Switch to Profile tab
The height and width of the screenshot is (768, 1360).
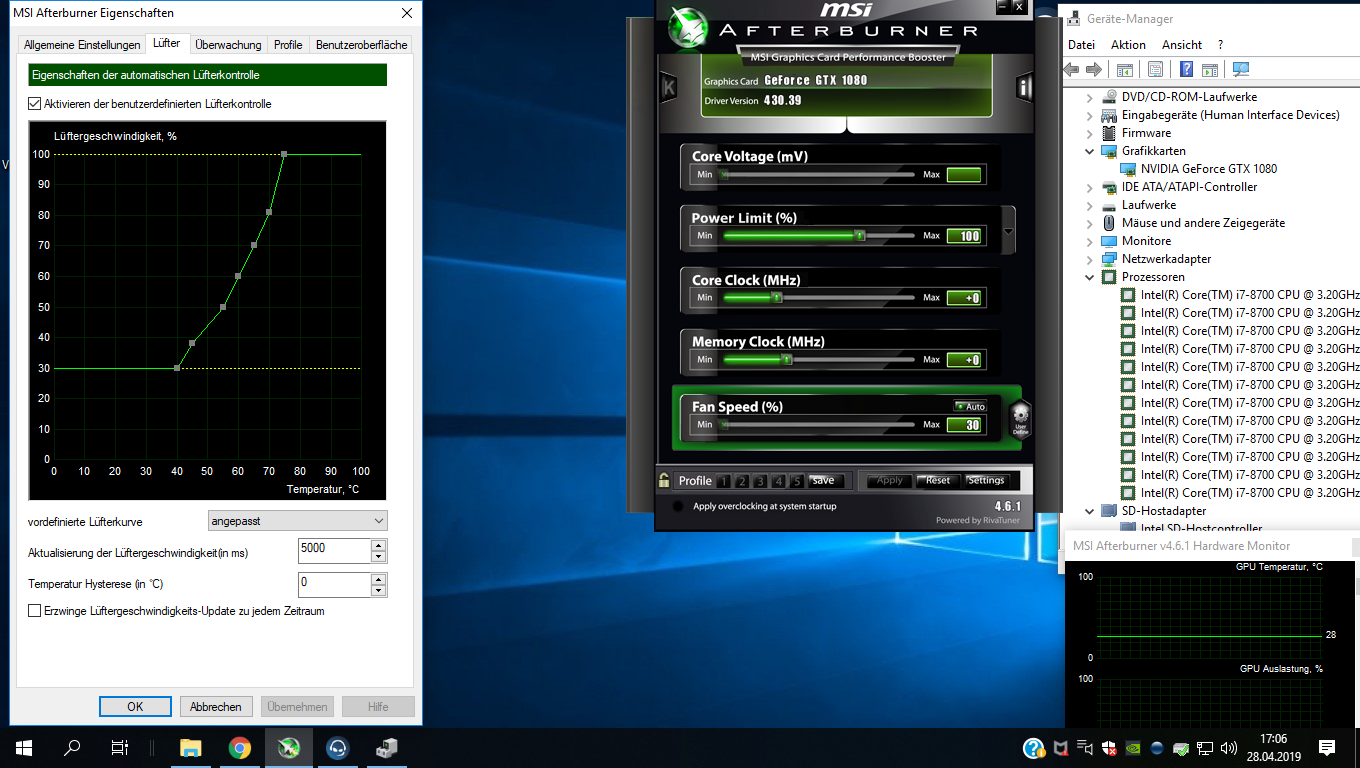click(288, 45)
